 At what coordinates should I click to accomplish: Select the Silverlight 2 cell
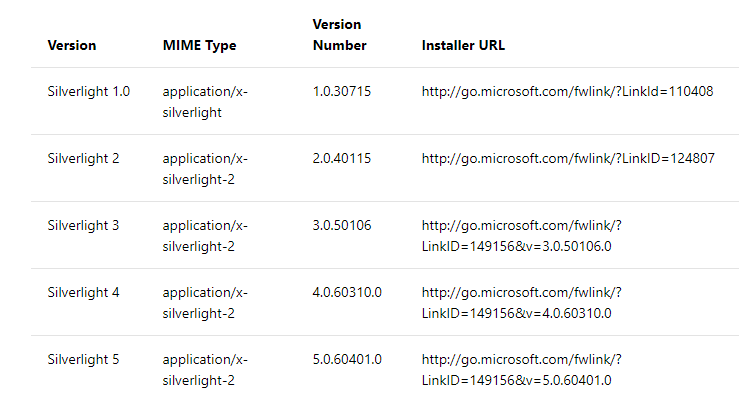point(83,158)
